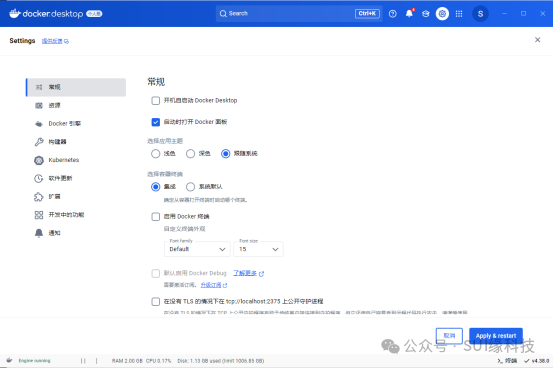Click the RAM 2.00 GB status entry
The width and height of the screenshot is (553, 368).
pos(127,361)
